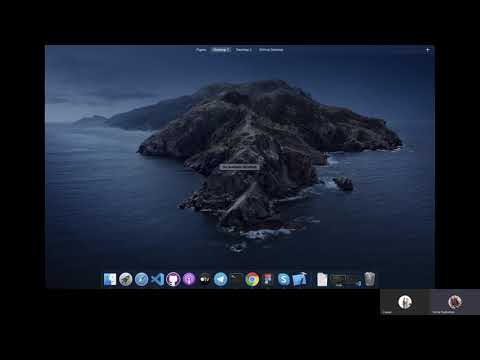Select the highlighted desktop space label

[221, 50]
